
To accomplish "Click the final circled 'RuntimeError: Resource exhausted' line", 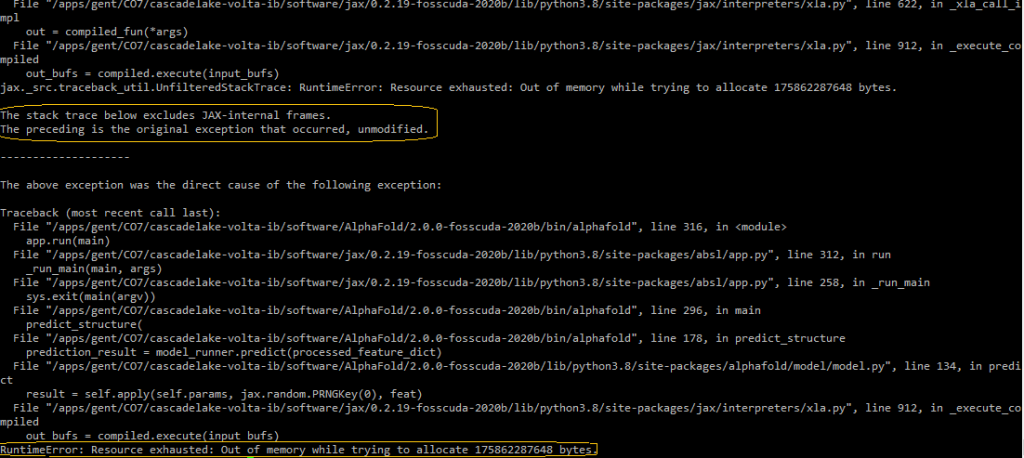I will pos(298,451).
